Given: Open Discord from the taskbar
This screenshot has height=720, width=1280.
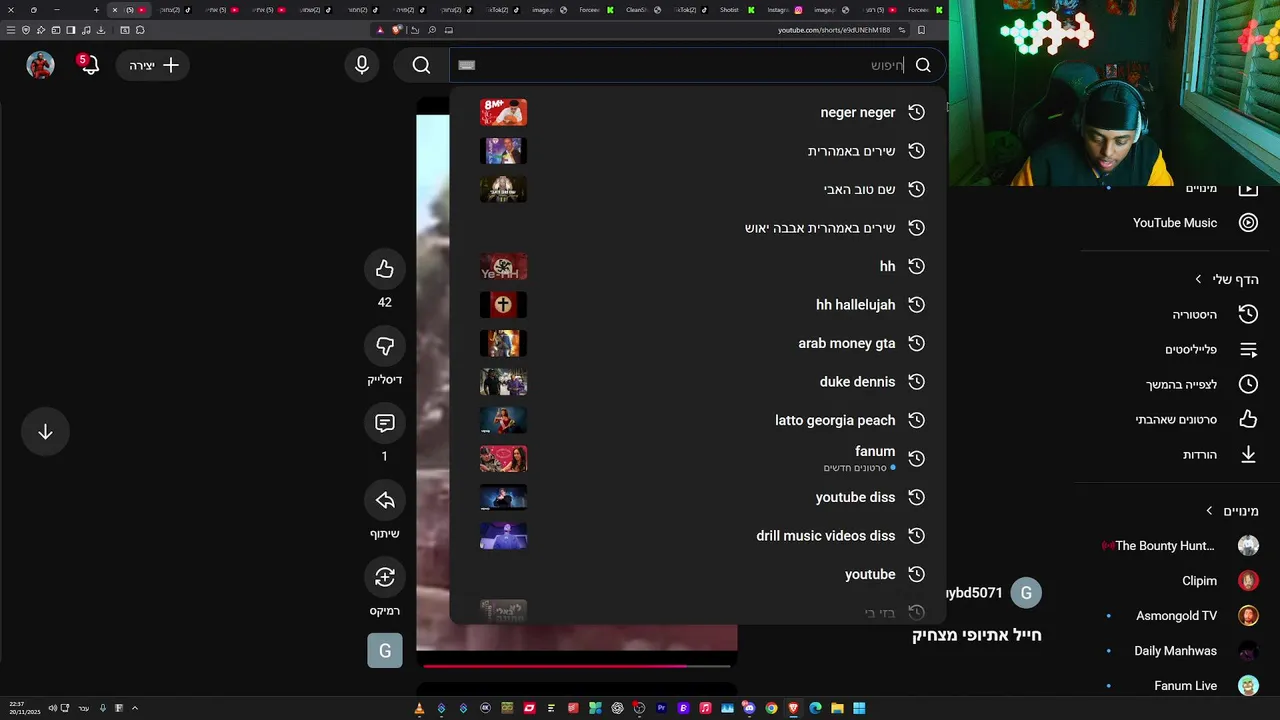Looking at the screenshot, I should [749, 708].
